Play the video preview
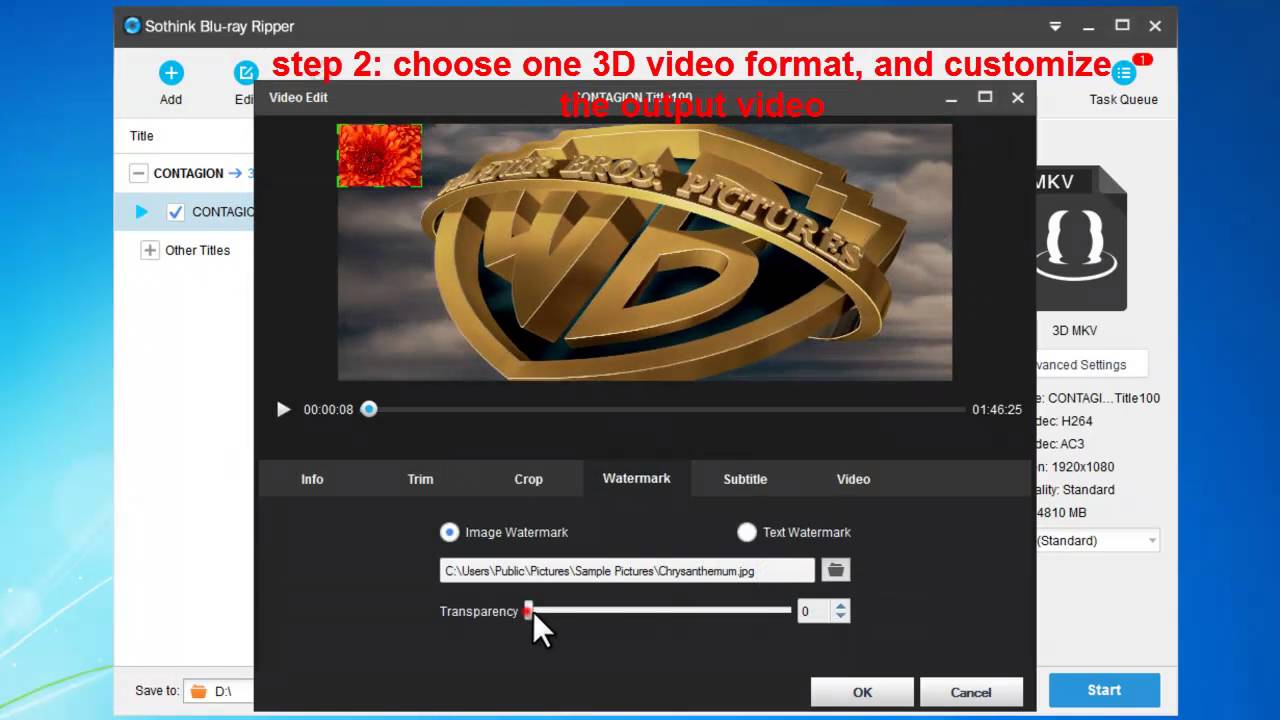This screenshot has width=1280, height=720. (283, 409)
